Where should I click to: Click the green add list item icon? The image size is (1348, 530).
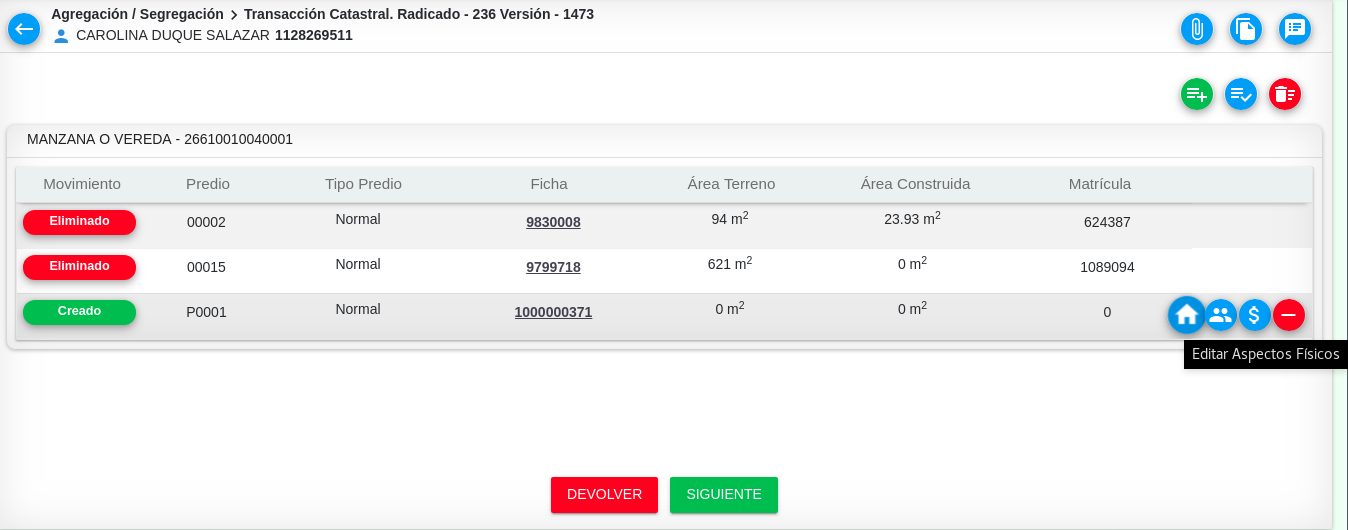pyautogui.click(x=1196, y=95)
